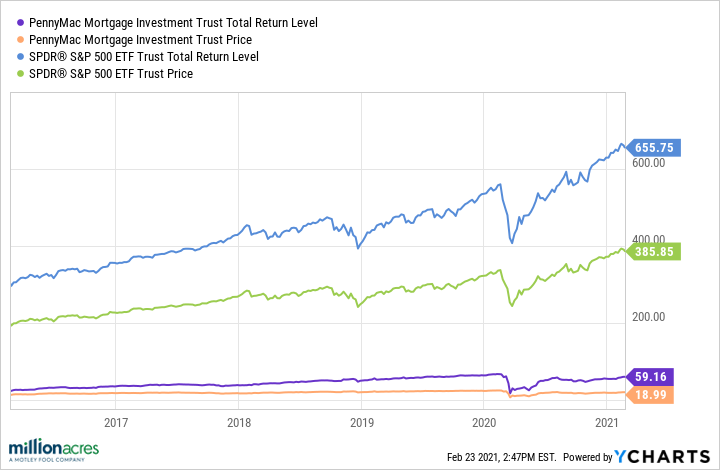Viewport: 720px width, 470px height.
Task: Click the 600.00 y-axis label
Action: 648,163
